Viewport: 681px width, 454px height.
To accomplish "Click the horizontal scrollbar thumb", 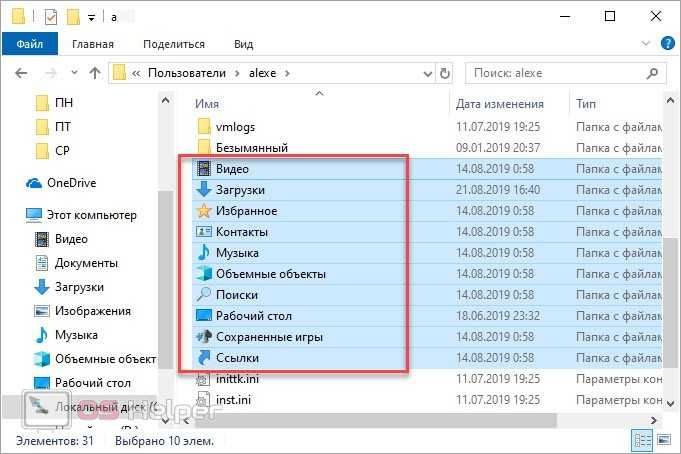I will click(x=374, y=420).
